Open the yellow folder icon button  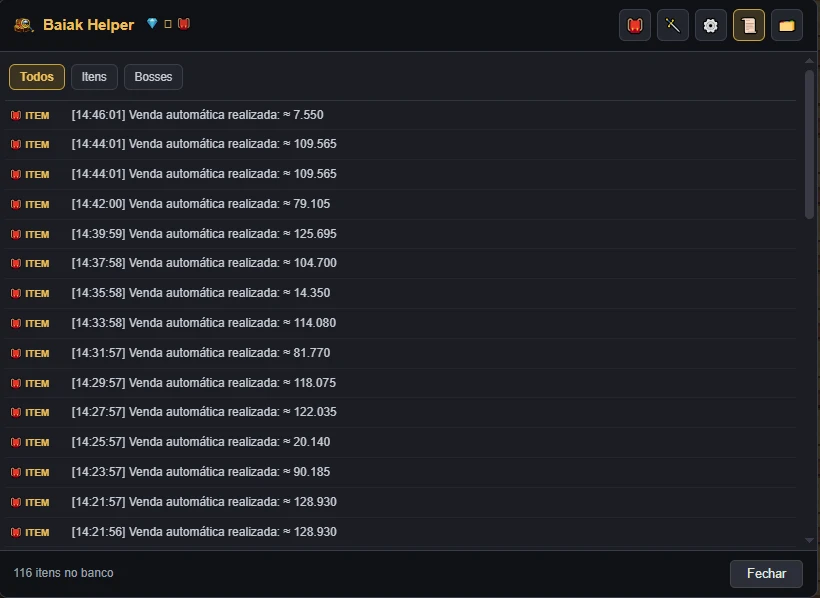(x=787, y=25)
